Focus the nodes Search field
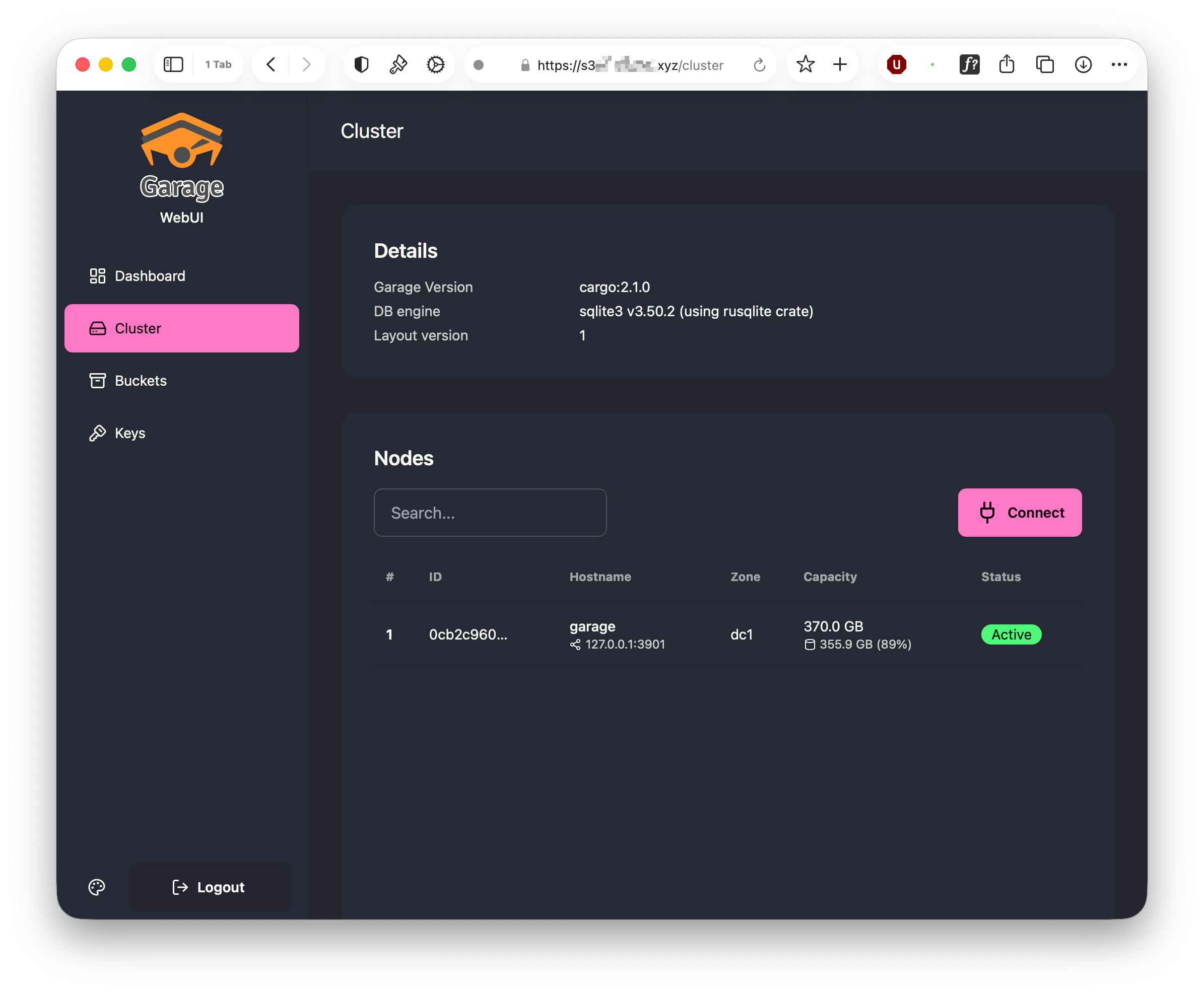The image size is (1204, 994). 490,513
